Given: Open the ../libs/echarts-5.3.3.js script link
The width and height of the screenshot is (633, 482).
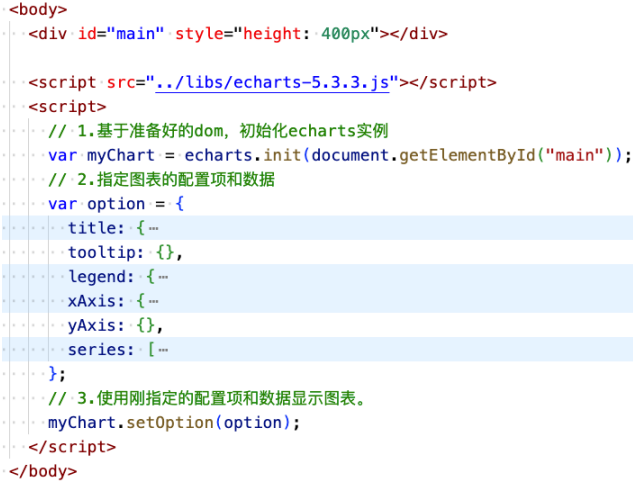Looking at the screenshot, I should (x=272, y=82).
